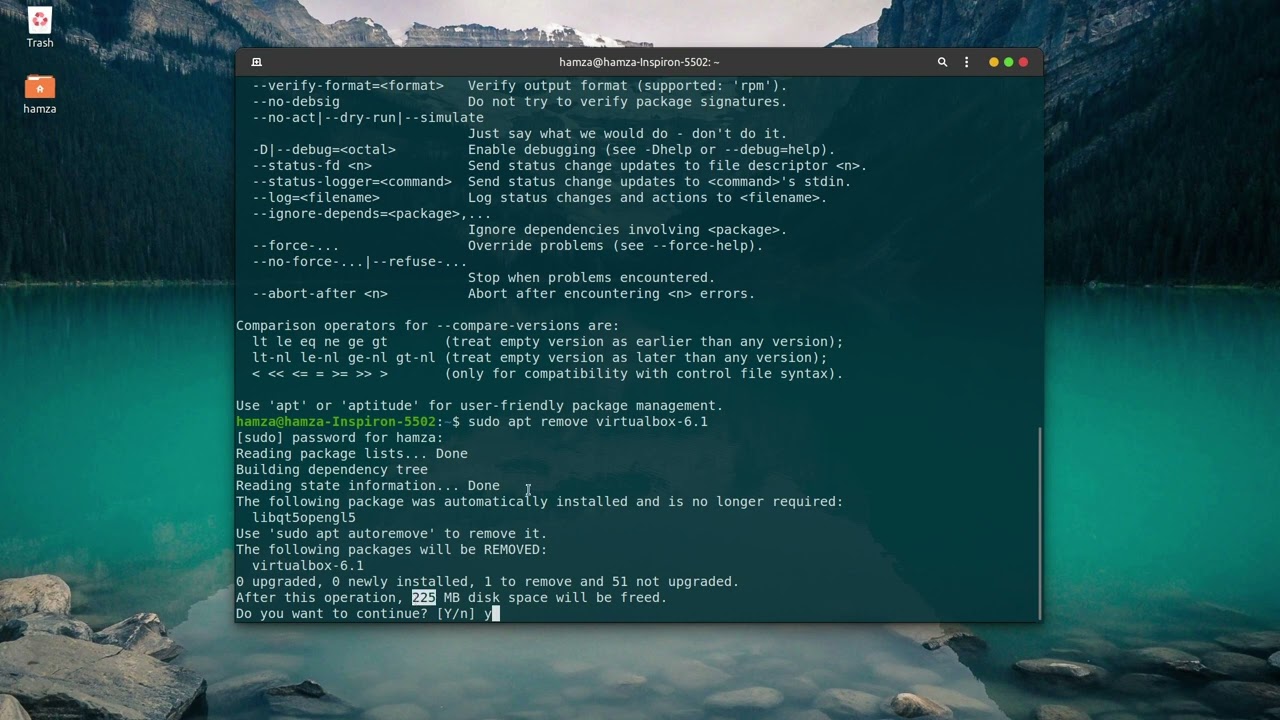The image size is (1280, 720).
Task: Click the '--log=<filename>' option text
Action: tap(316, 197)
